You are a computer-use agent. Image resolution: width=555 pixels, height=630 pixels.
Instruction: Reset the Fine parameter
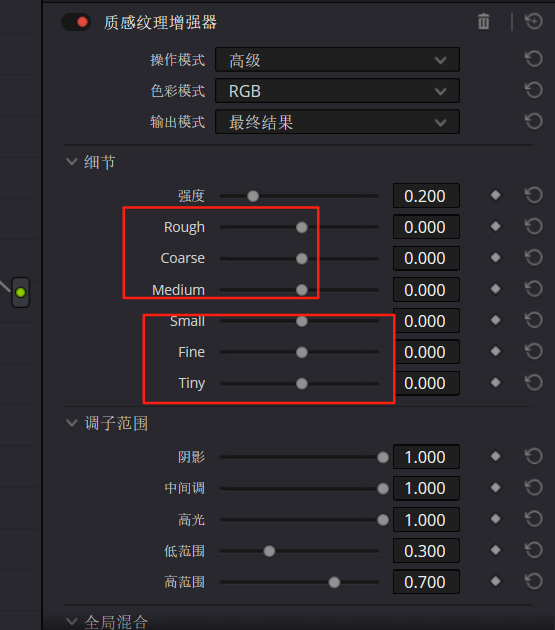[534, 351]
